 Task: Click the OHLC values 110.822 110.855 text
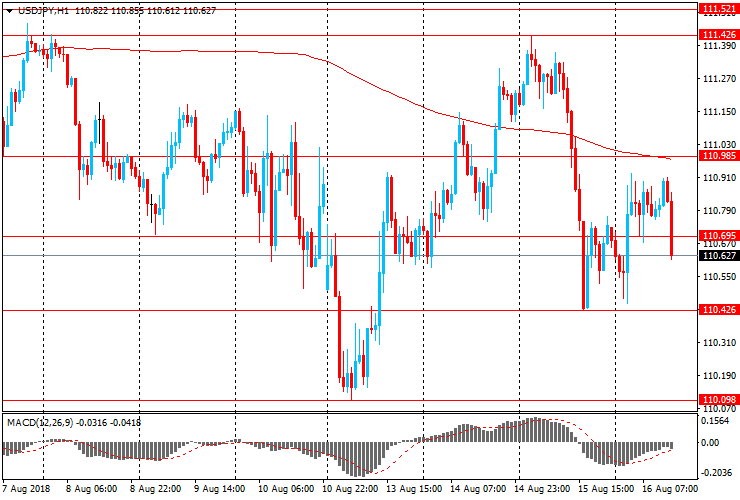point(109,10)
